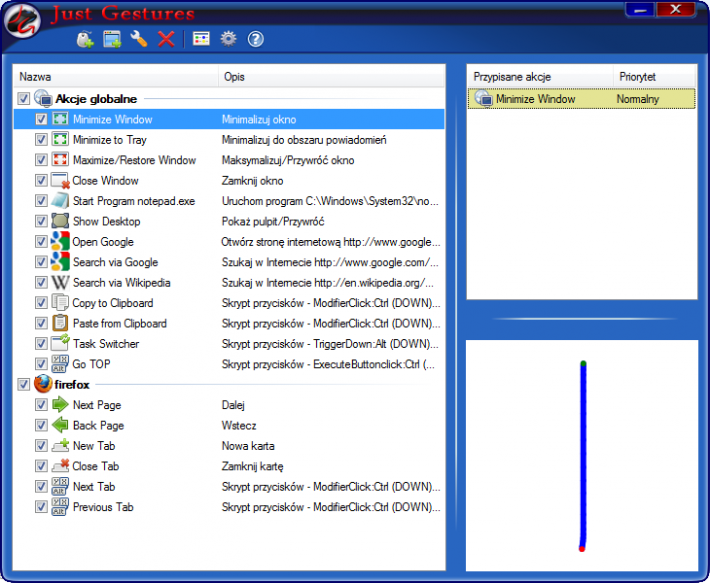Toggle the Task Switcher checkbox

41,344
